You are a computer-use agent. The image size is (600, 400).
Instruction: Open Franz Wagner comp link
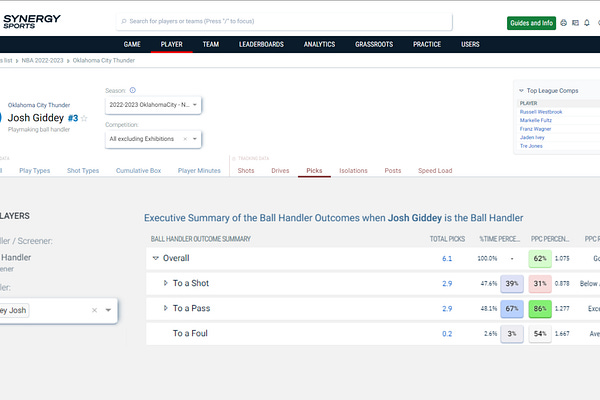pos(535,129)
